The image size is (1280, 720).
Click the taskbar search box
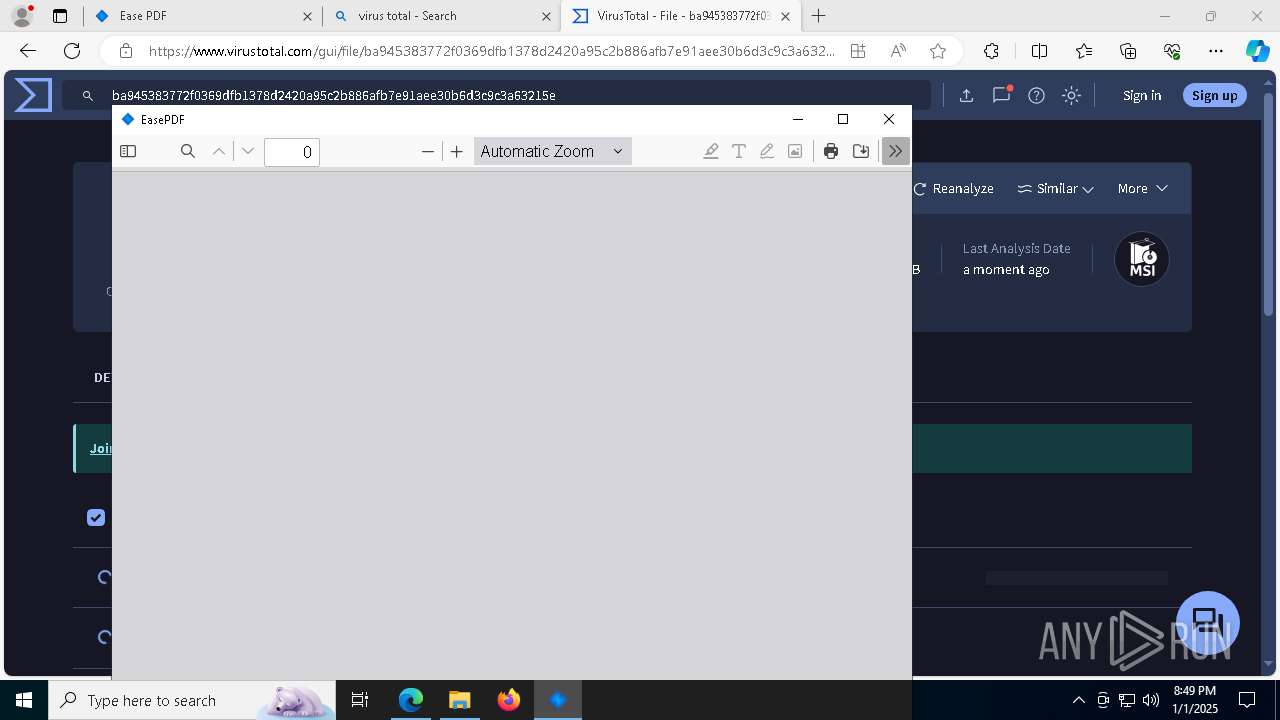[x=192, y=700]
